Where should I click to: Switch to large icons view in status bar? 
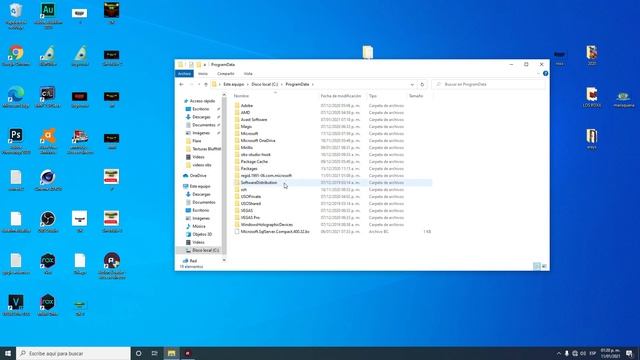click(544, 266)
